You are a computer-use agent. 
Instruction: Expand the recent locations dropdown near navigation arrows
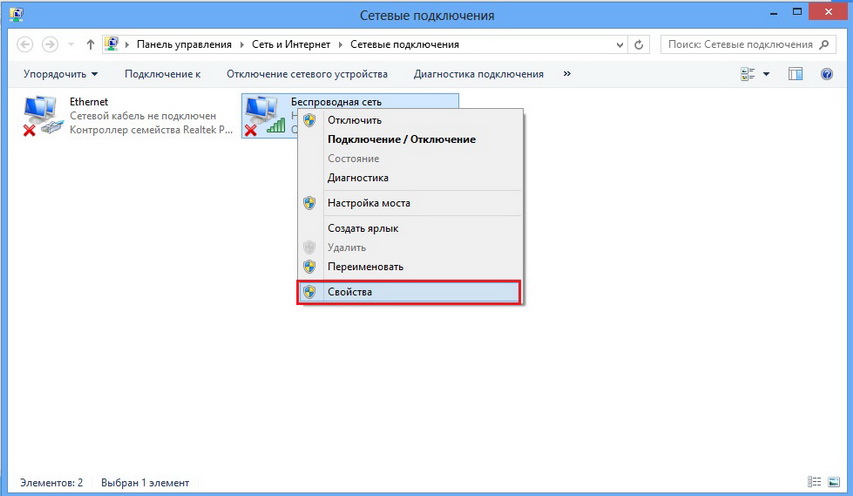pyautogui.click(x=71, y=45)
